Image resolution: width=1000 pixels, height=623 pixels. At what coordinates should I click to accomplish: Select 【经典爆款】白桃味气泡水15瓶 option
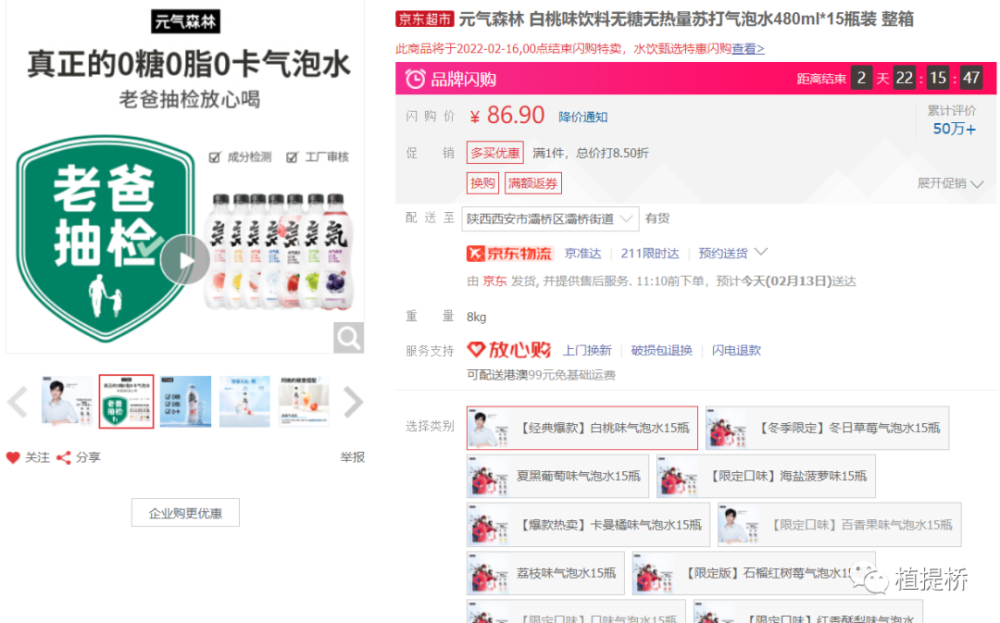(x=582, y=428)
